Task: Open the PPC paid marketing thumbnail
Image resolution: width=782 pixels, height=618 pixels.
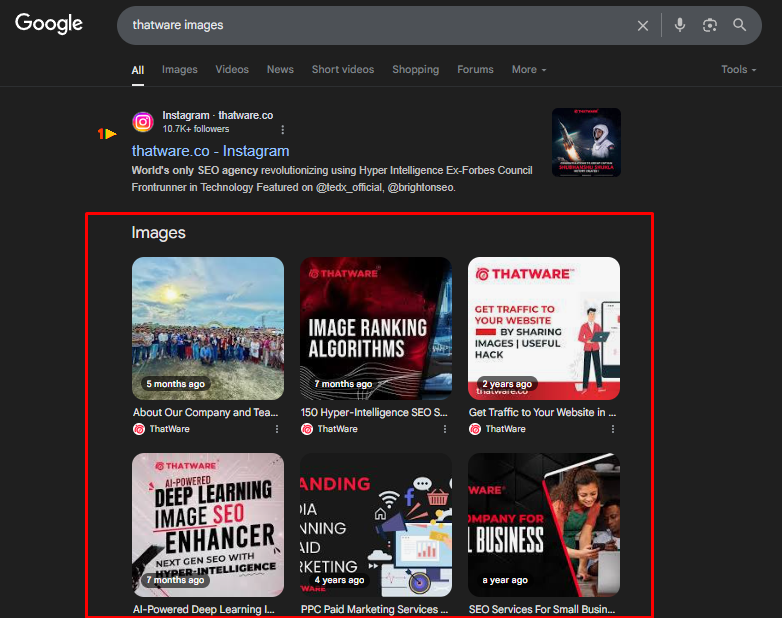Action: point(376,525)
